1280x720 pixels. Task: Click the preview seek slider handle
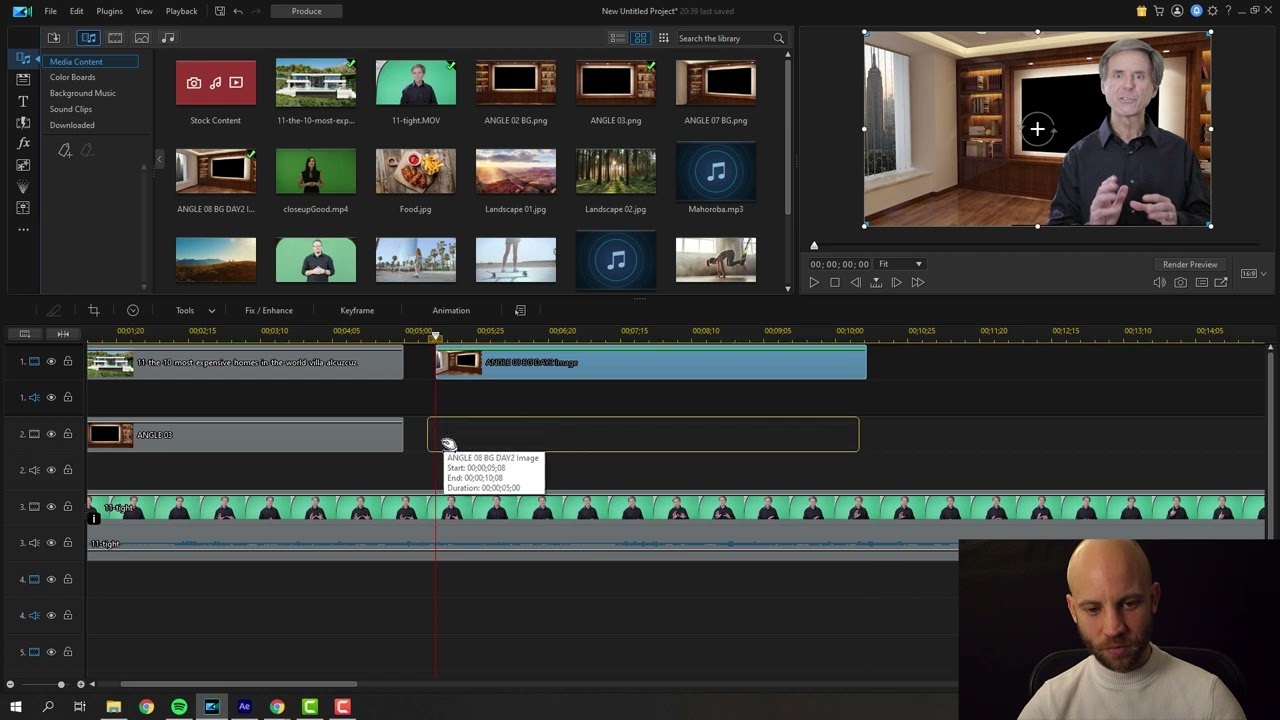(814, 245)
